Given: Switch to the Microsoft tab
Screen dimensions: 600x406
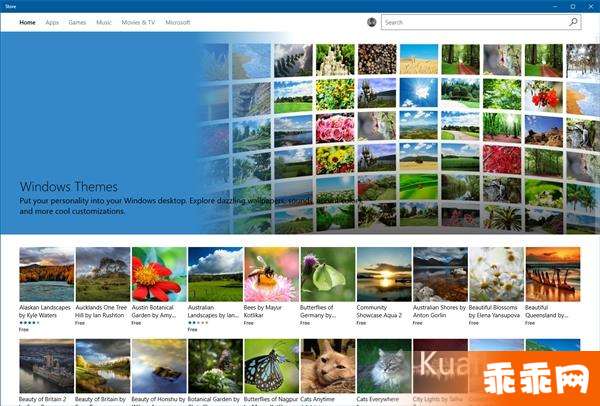Looking at the screenshot, I should point(178,23).
